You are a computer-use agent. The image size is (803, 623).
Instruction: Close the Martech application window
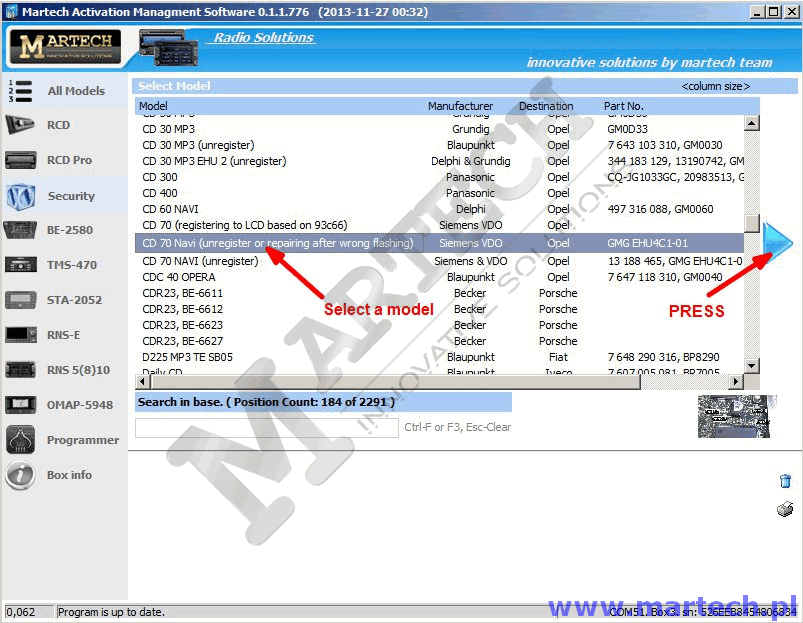pos(791,11)
